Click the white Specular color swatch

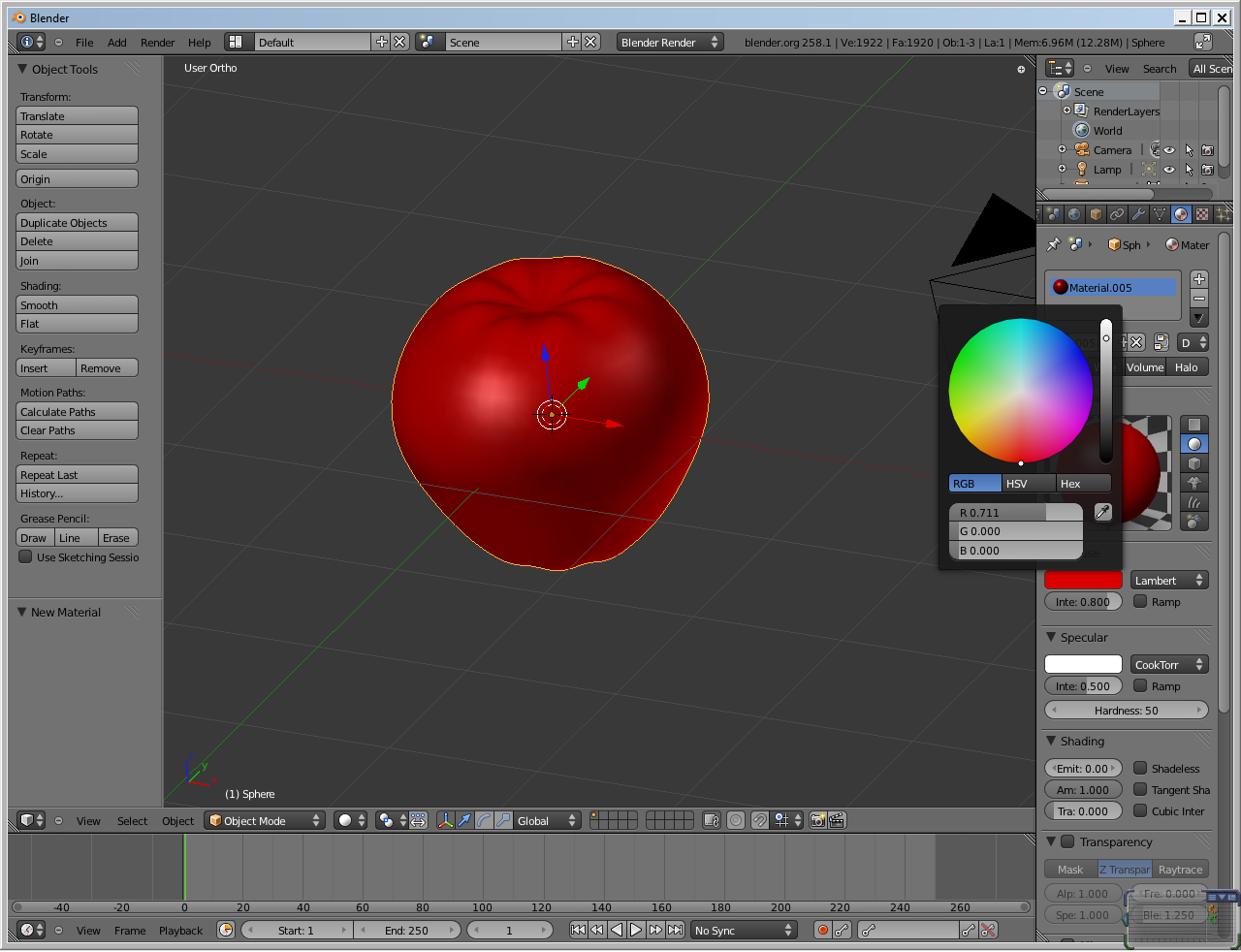tap(1083, 663)
